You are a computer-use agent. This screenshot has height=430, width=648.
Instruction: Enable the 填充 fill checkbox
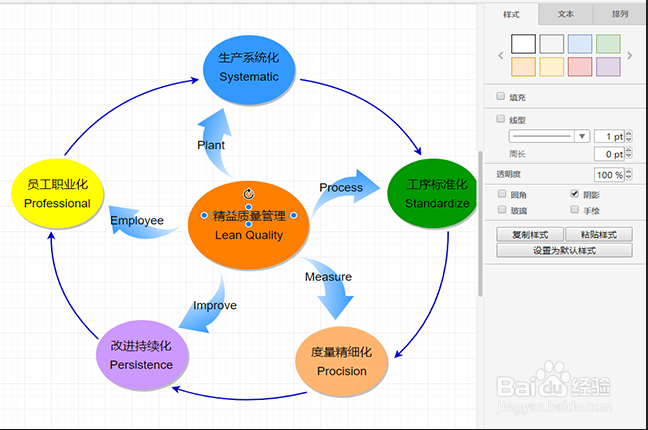(x=500, y=96)
